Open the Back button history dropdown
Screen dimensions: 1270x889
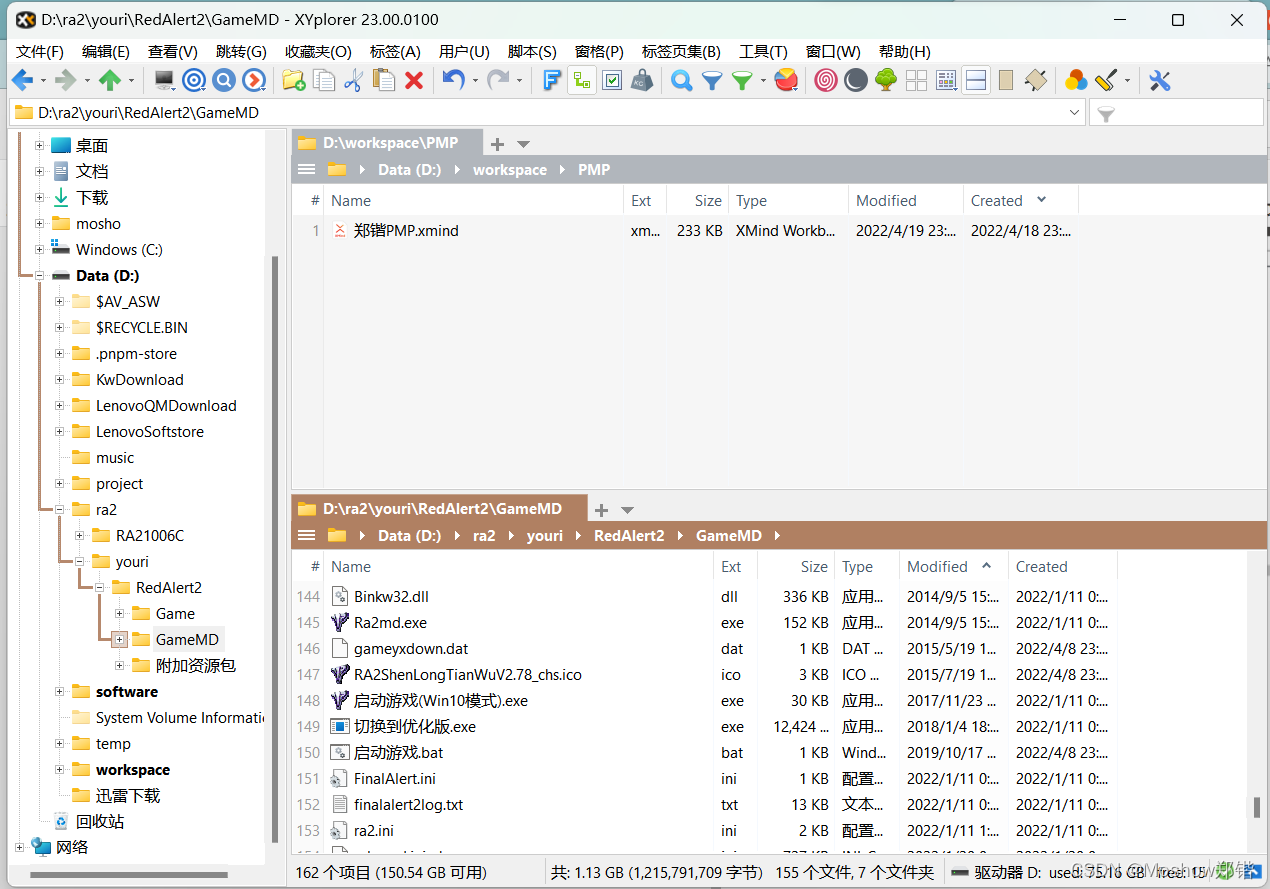43,80
